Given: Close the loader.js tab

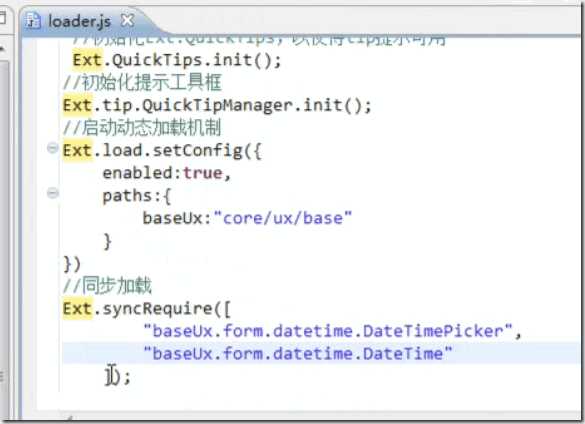Looking at the screenshot, I should (128, 21).
